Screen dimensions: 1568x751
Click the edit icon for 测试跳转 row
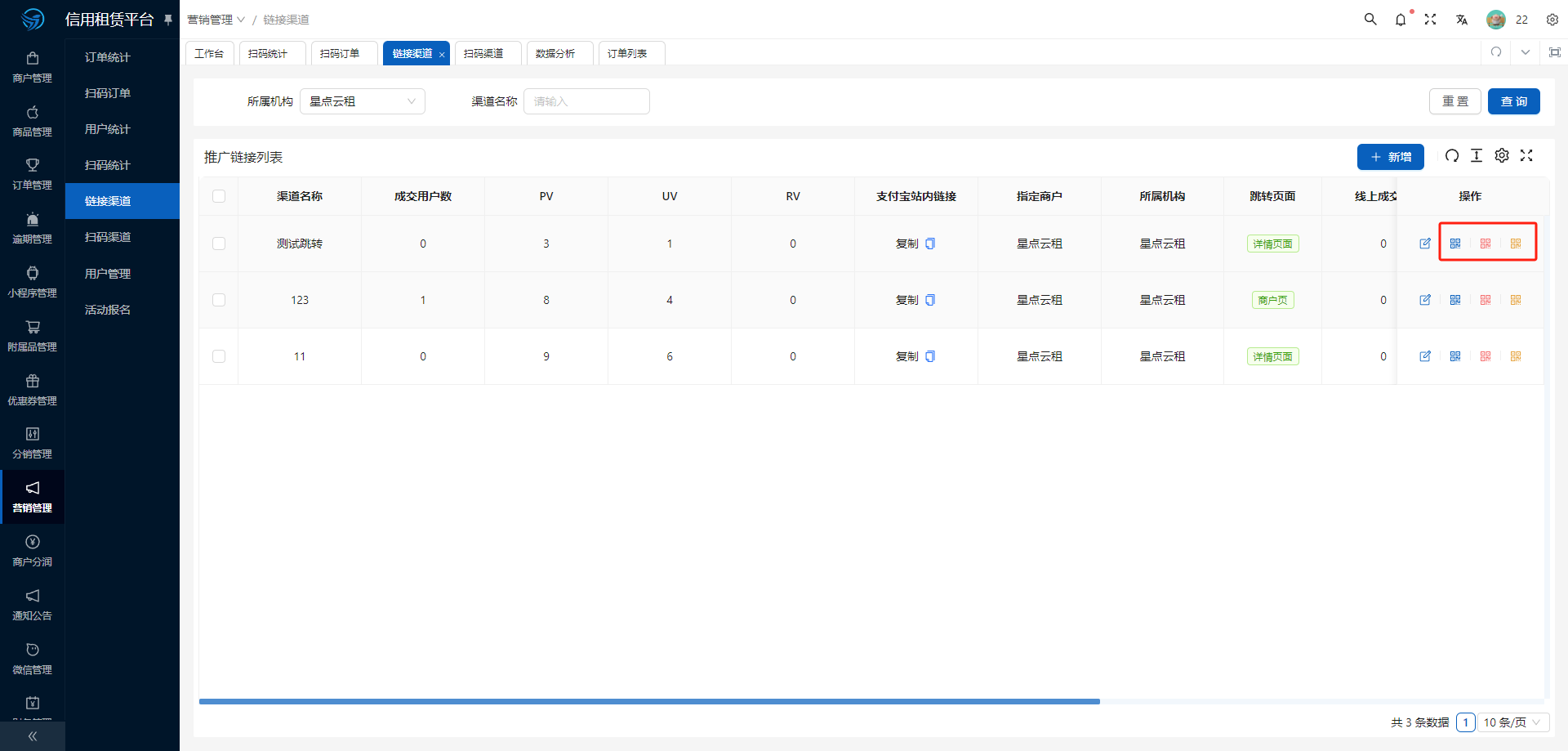tap(1425, 244)
